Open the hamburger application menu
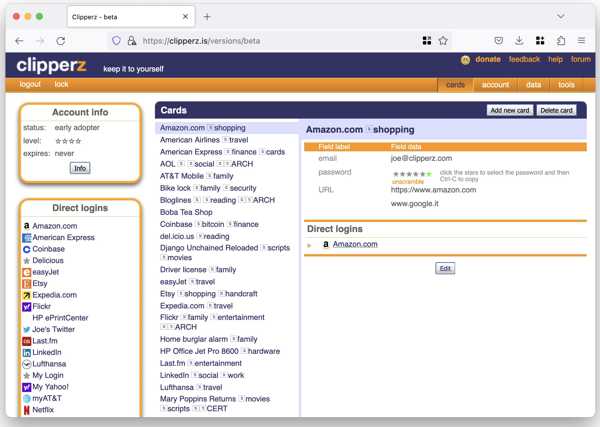 (581, 41)
